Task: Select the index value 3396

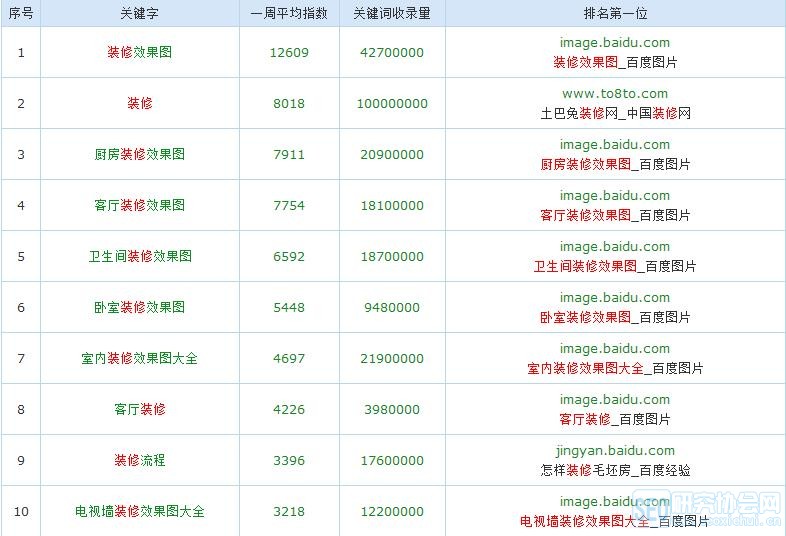Action: point(289,461)
